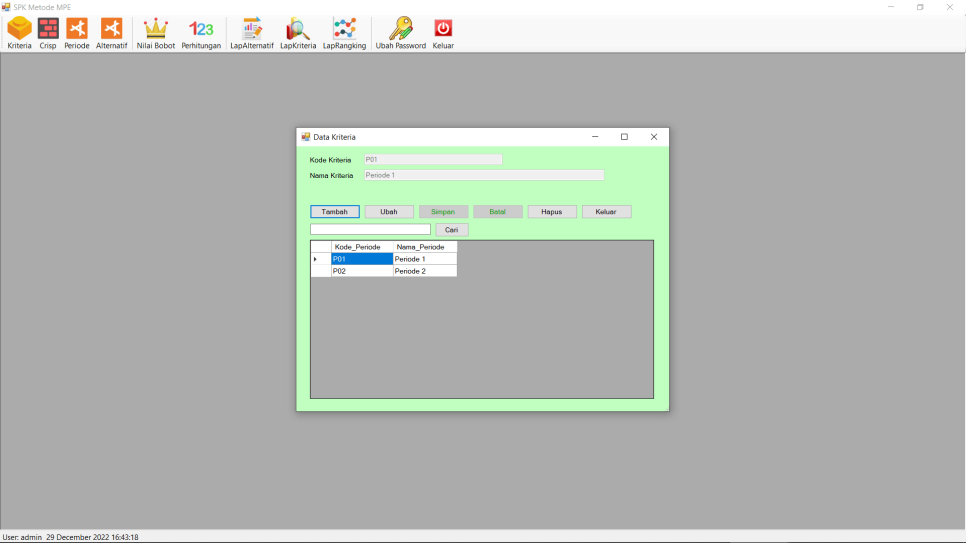The image size is (966, 543).
Task: Open the Alternatif toolbar icon
Action: click(112, 33)
